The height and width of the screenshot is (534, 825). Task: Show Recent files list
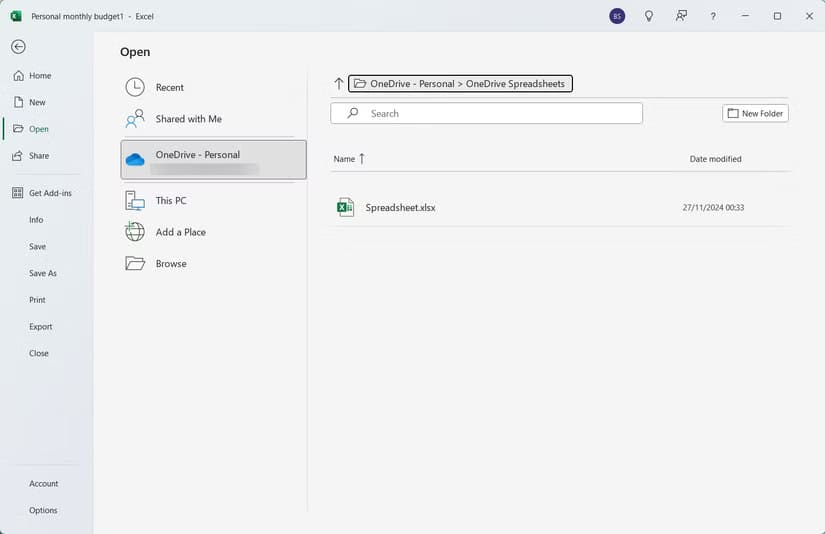click(x=213, y=87)
